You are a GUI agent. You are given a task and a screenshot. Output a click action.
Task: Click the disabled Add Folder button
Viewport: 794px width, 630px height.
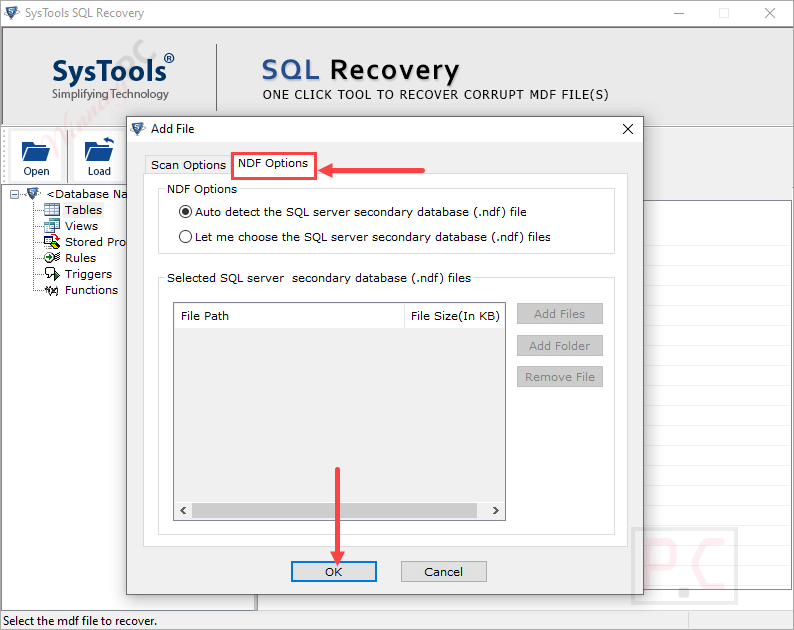(560, 346)
